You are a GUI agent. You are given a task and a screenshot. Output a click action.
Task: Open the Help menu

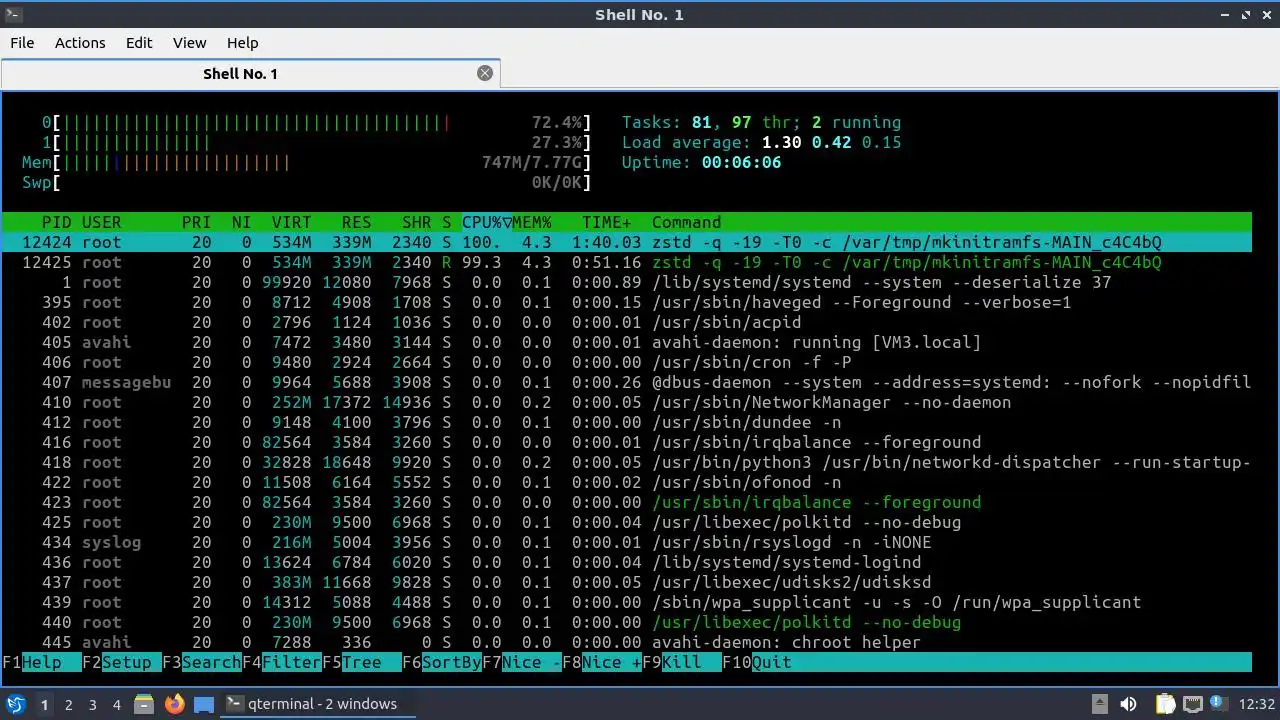242,43
